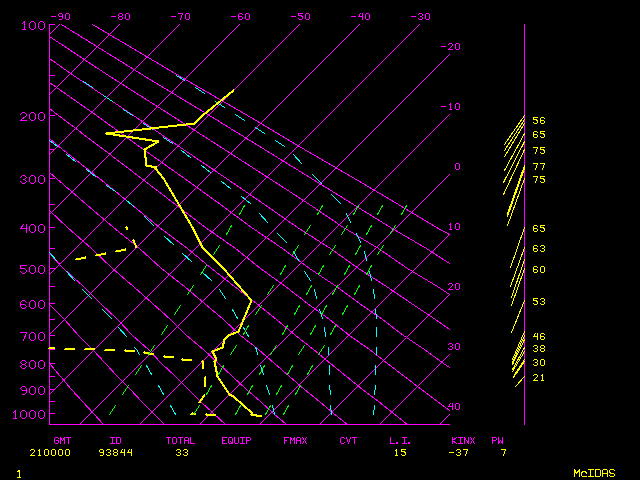Click the frame number 1 at bottom-left
The height and width of the screenshot is (480, 640).
point(18,472)
